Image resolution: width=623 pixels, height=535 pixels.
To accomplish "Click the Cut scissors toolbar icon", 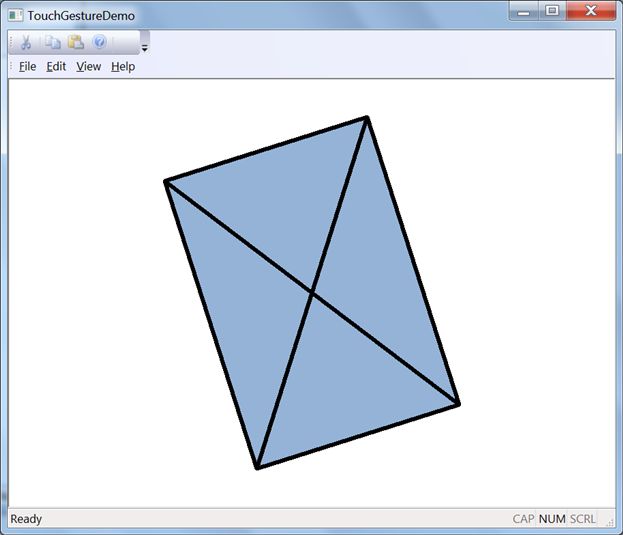I will coord(26,42).
